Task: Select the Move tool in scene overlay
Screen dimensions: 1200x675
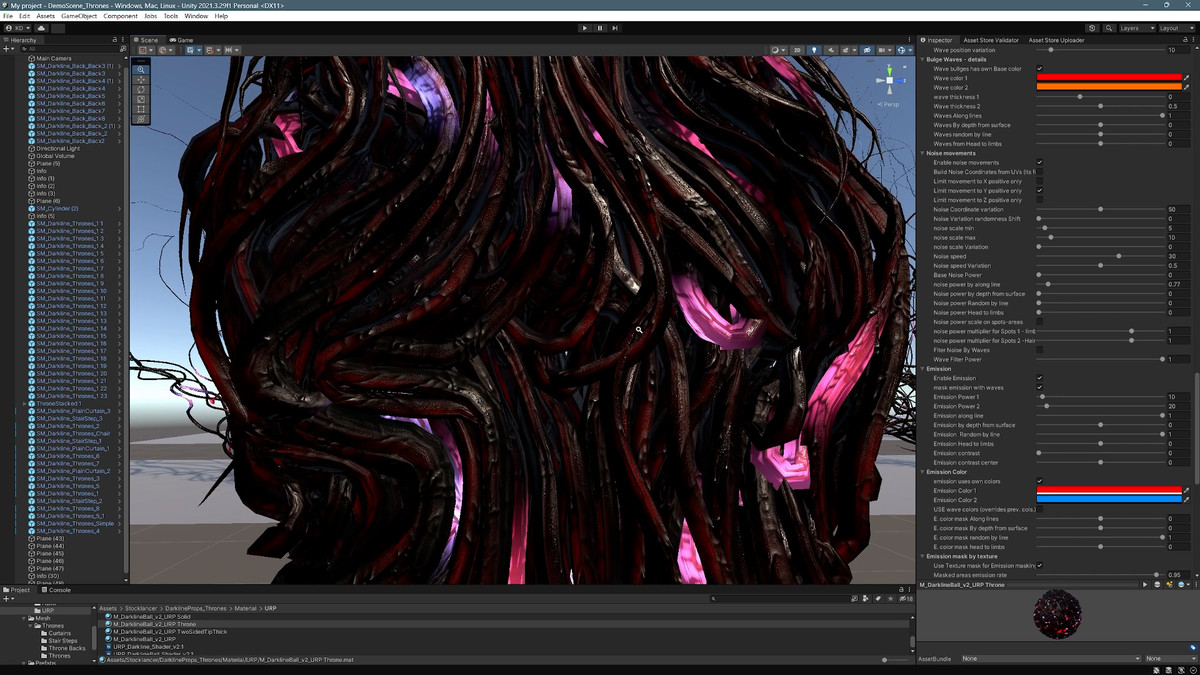Action: 141,80
